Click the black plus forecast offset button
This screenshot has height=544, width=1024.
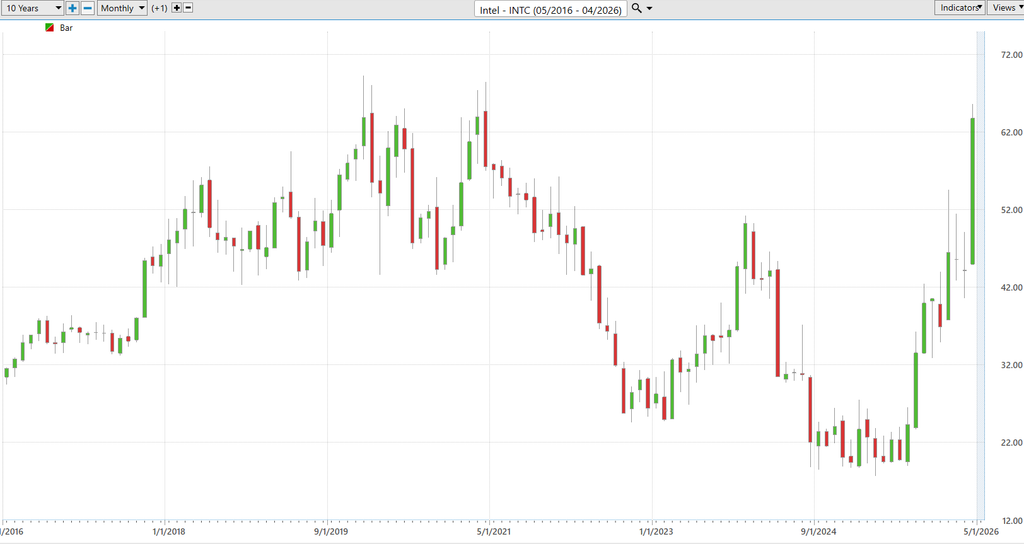(x=177, y=8)
